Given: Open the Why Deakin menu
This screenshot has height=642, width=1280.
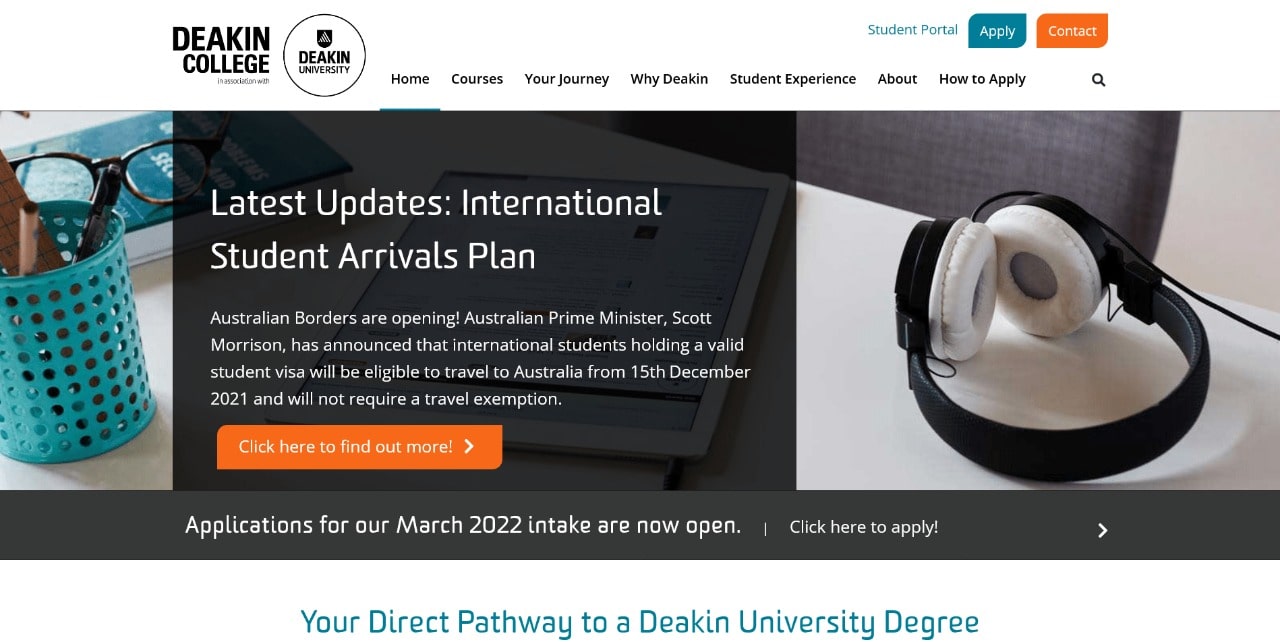Looking at the screenshot, I should 669,79.
